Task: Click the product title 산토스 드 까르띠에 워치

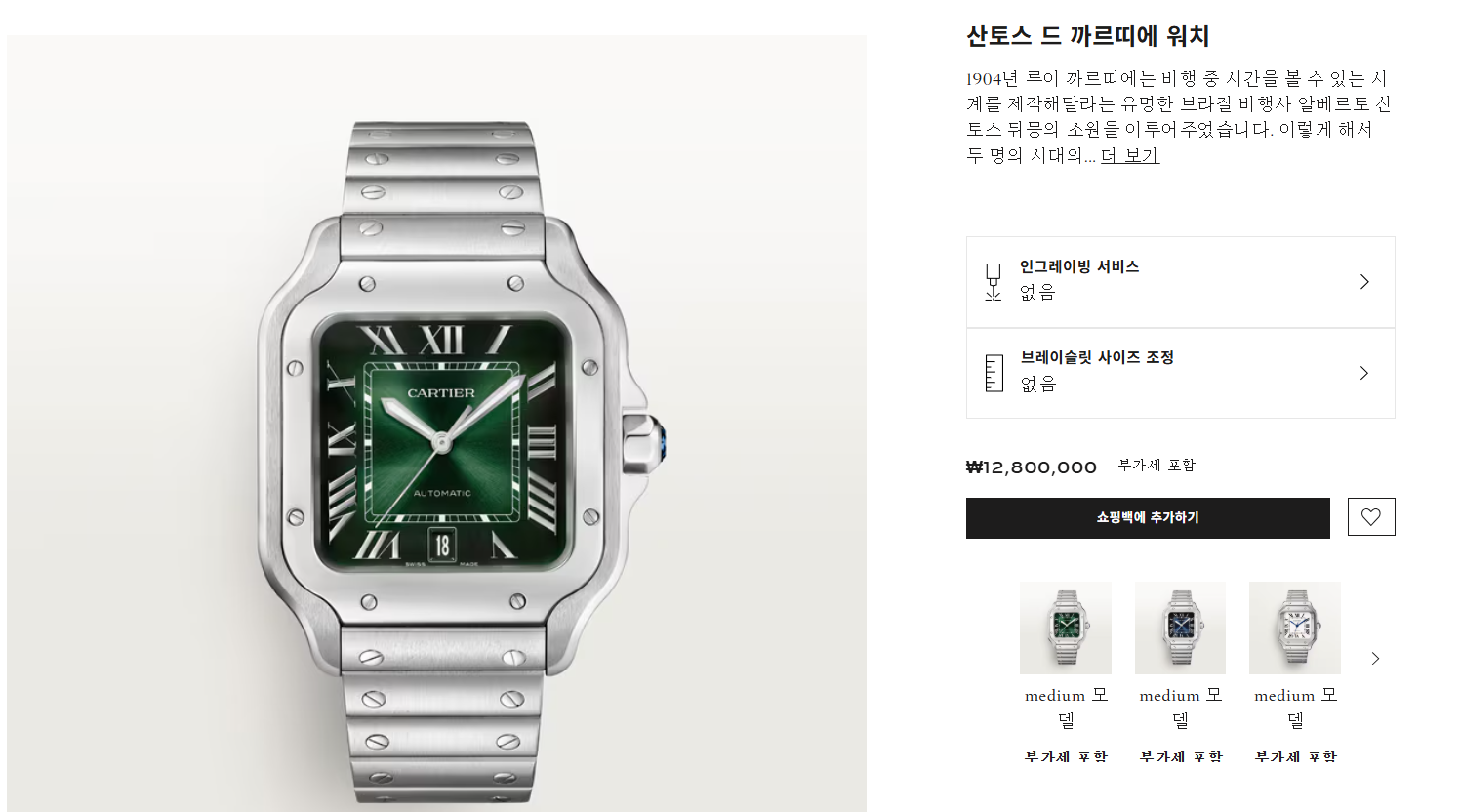Action: coord(1088,36)
